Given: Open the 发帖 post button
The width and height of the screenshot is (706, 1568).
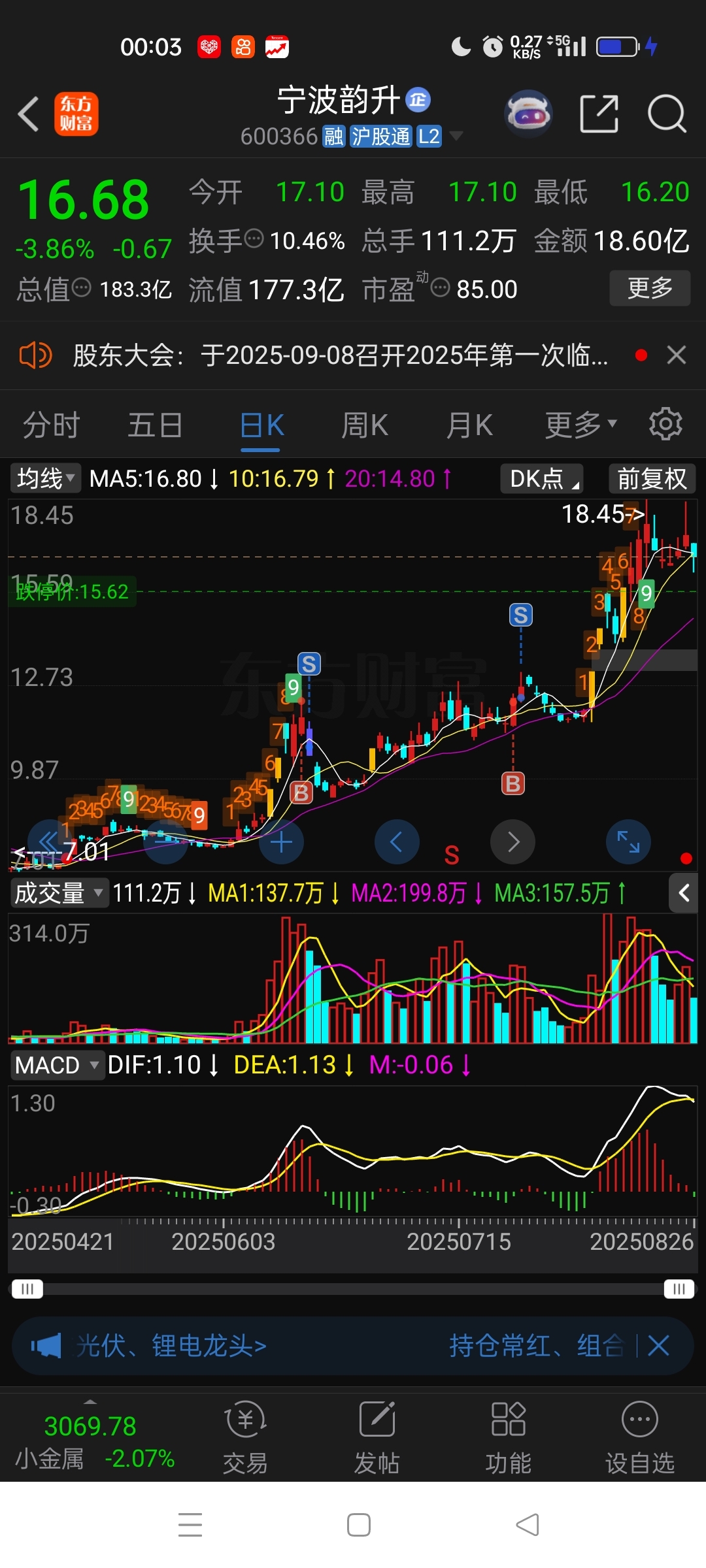Looking at the screenshot, I should [x=377, y=1437].
